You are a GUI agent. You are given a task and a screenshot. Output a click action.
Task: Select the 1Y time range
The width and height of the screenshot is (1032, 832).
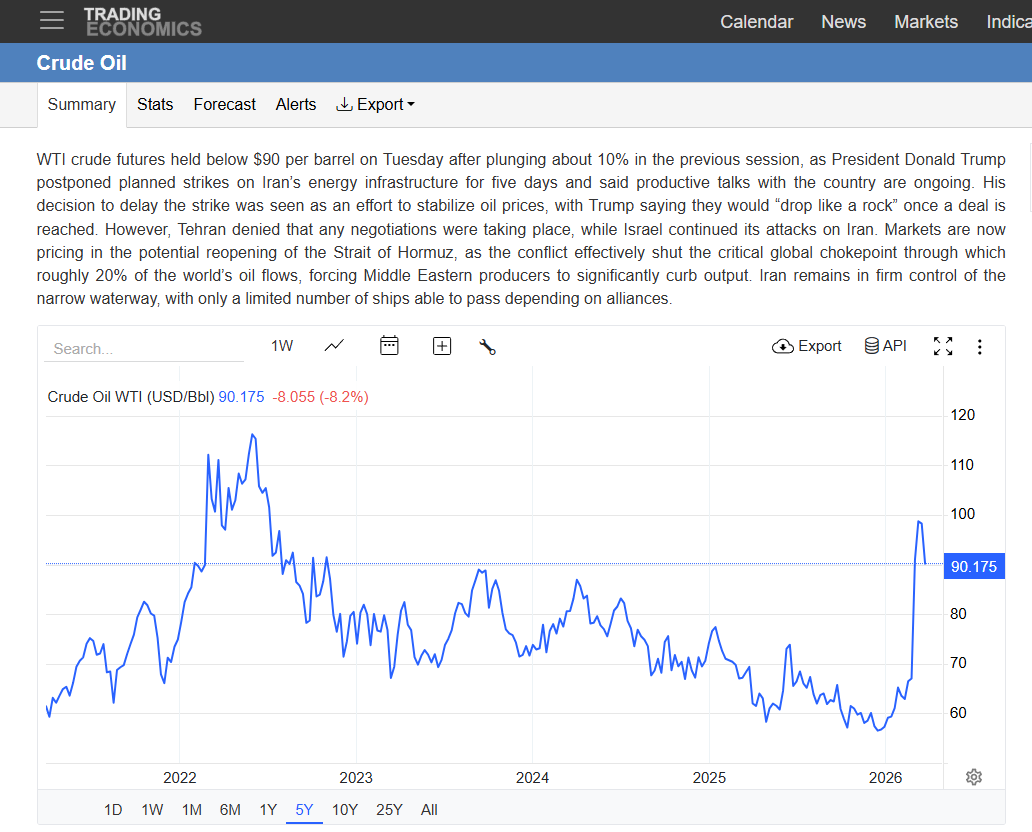[268, 810]
